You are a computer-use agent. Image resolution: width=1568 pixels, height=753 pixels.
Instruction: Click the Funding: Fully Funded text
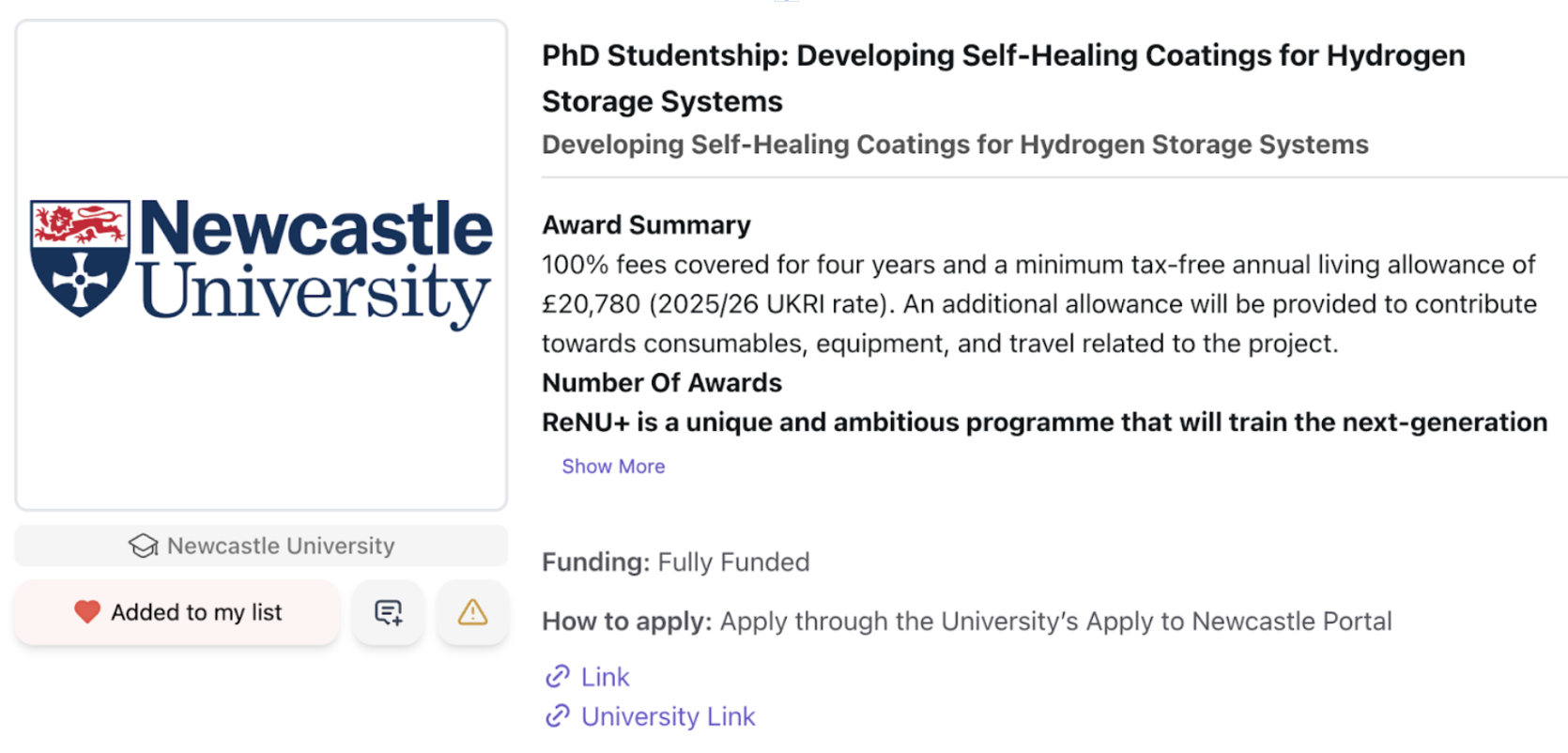[x=675, y=562]
